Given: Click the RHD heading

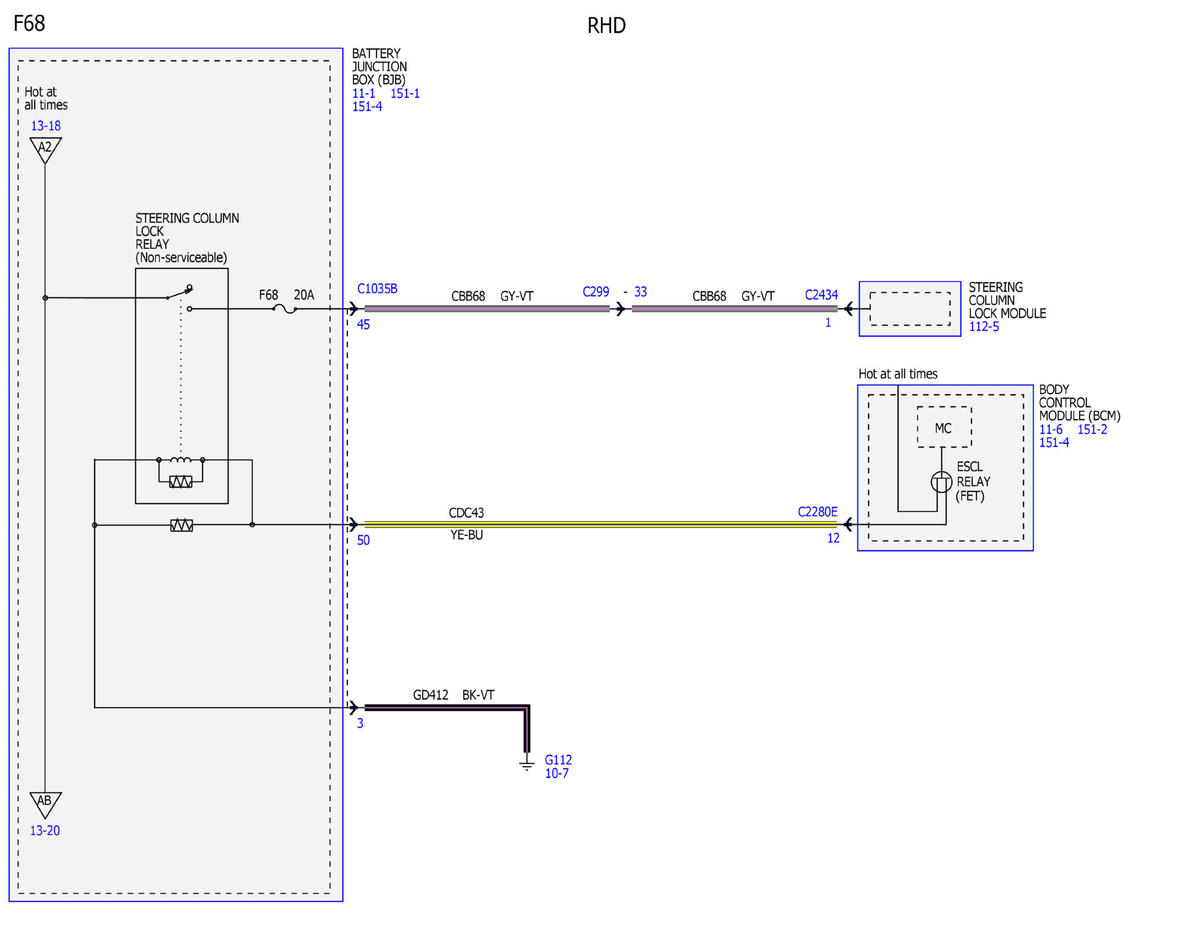Looking at the screenshot, I should click(x=606, y=26).
